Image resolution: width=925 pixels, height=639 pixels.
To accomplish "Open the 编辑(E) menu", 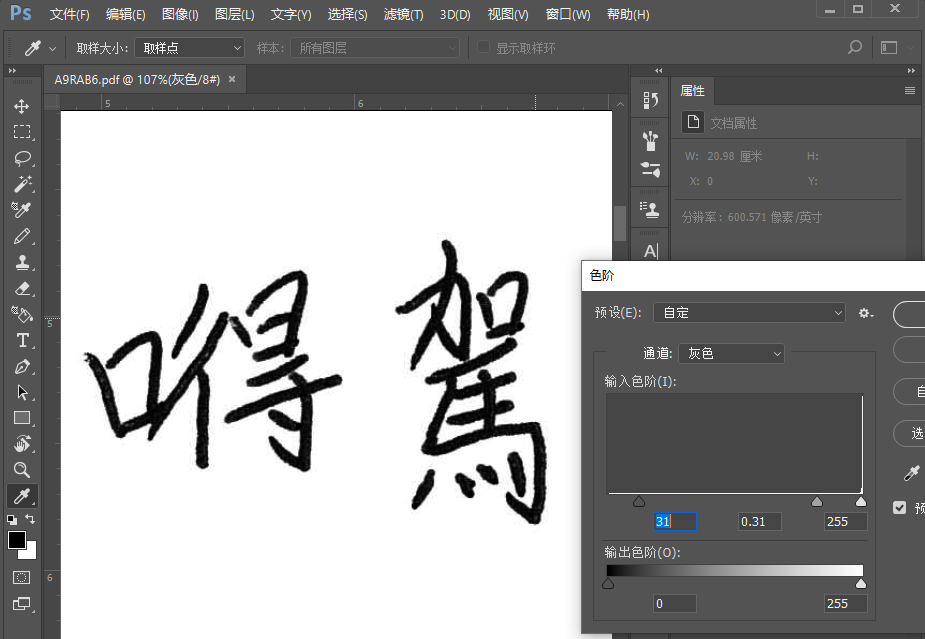I will [x=126, y=14].
